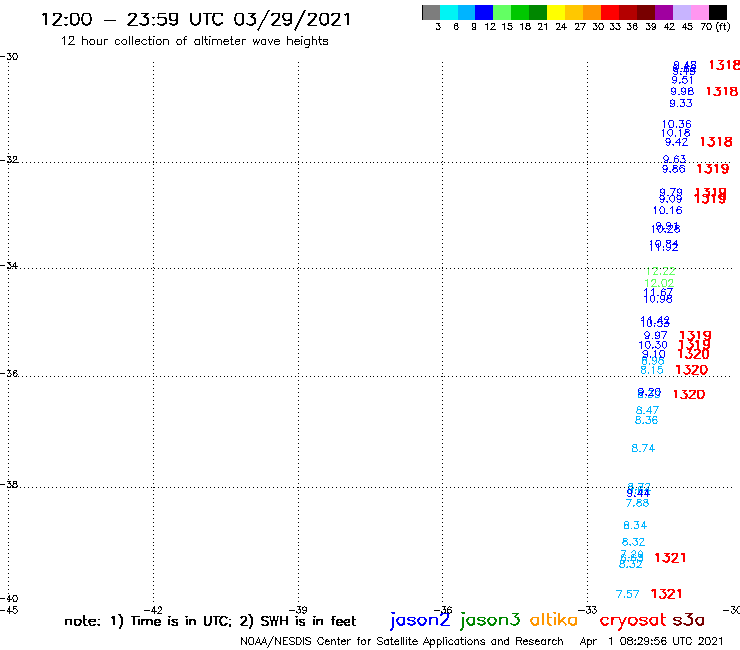
Task: Click the wave height value 9.98
Action: pos(682,91)
